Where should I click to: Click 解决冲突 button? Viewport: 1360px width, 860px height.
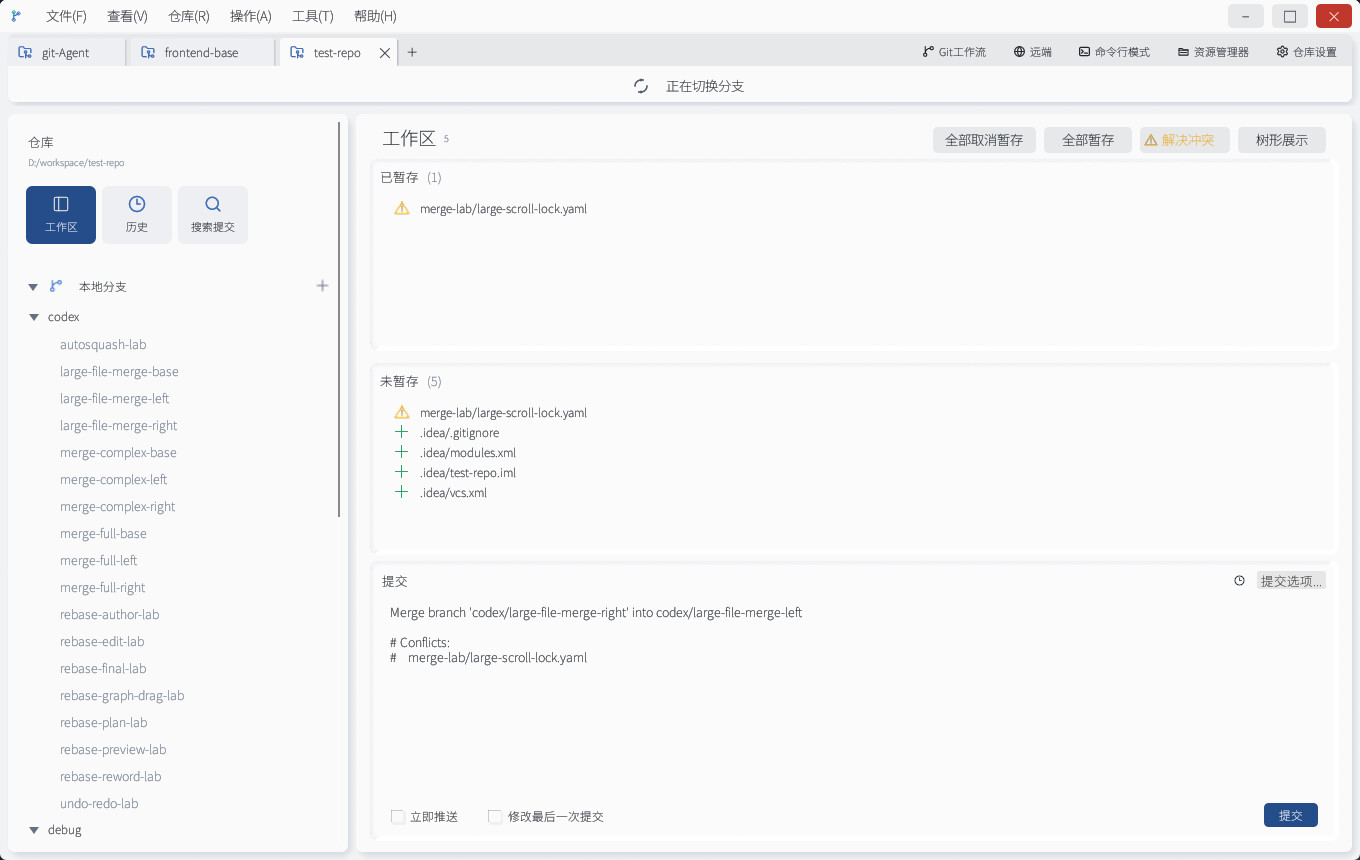point(1185,140)
